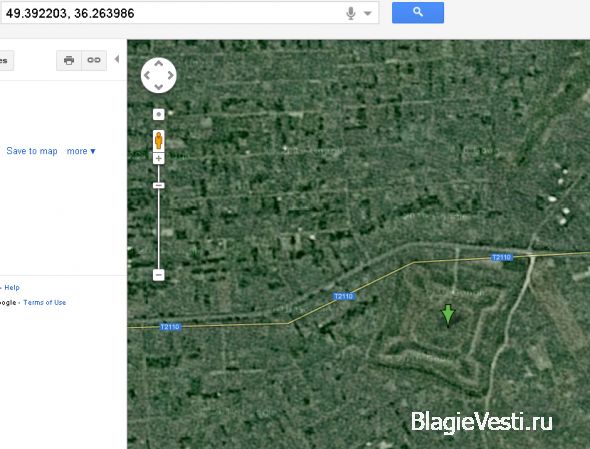Zoom in with the plus button
590x449 pixels.
[158, 158]
